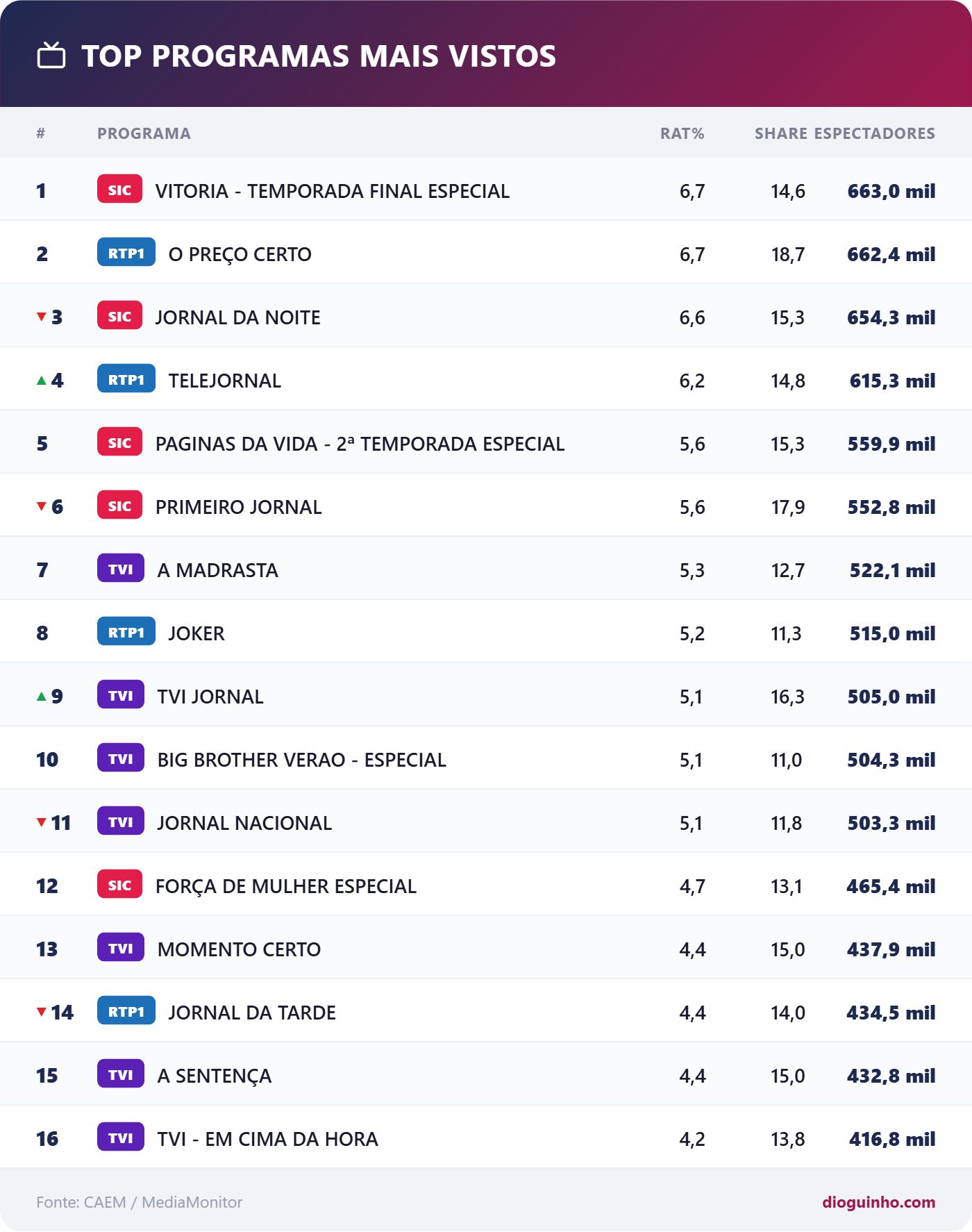Click the RTP1 badge beside O PREÇO CERTO
This screenshot has height=1232, width=972.
coord(126,253)
